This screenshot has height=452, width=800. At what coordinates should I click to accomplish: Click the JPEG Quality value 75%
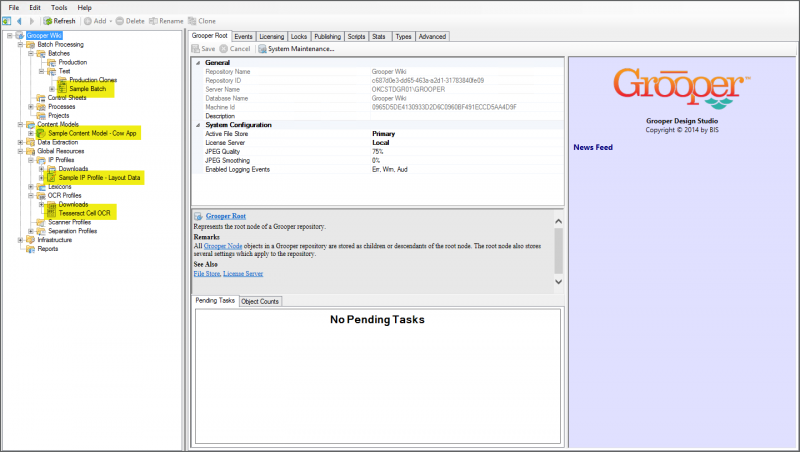click(378, 152)
